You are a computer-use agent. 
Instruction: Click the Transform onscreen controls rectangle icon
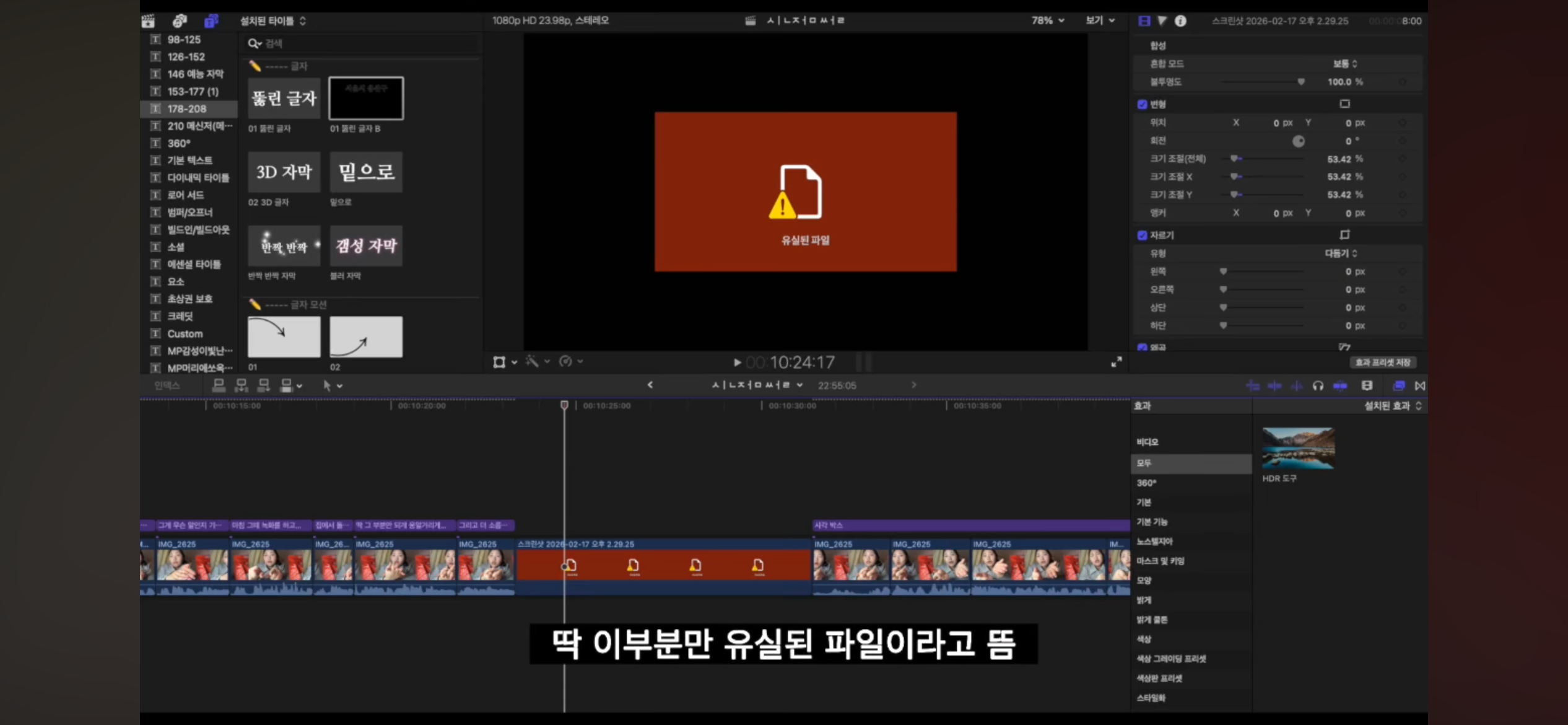click(x=1344, y=104)
